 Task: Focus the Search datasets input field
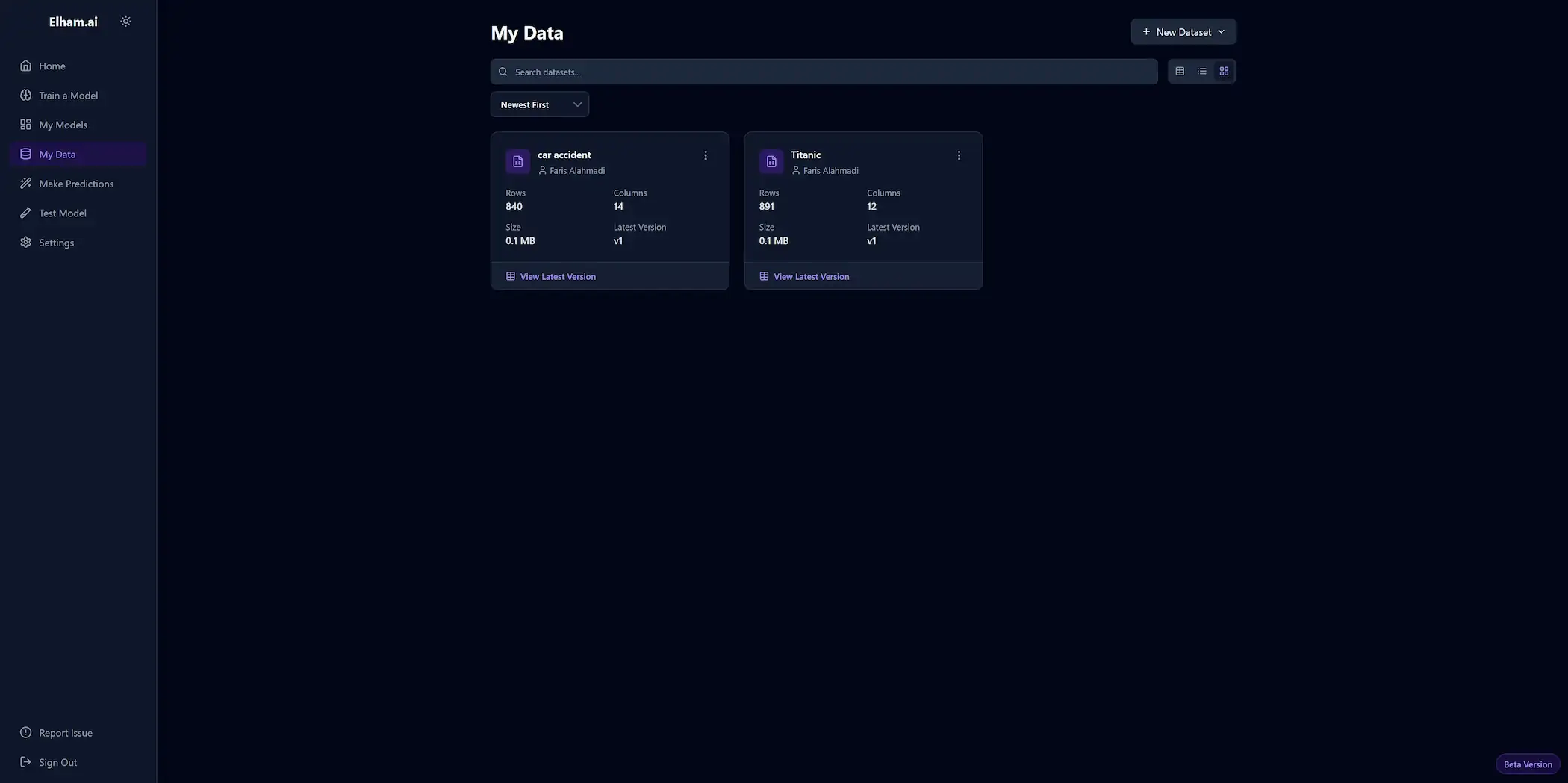pyautogui.click(x=829, y=72)
